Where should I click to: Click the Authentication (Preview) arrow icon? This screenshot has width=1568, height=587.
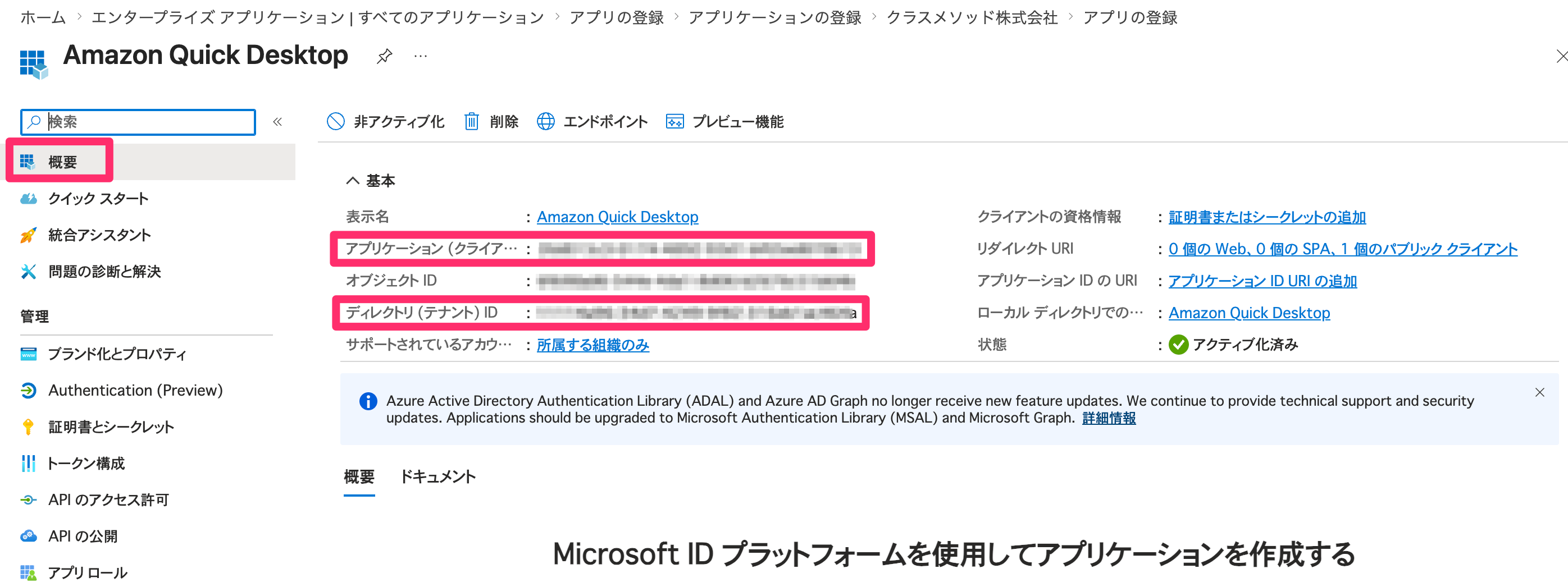pos(29,390)
